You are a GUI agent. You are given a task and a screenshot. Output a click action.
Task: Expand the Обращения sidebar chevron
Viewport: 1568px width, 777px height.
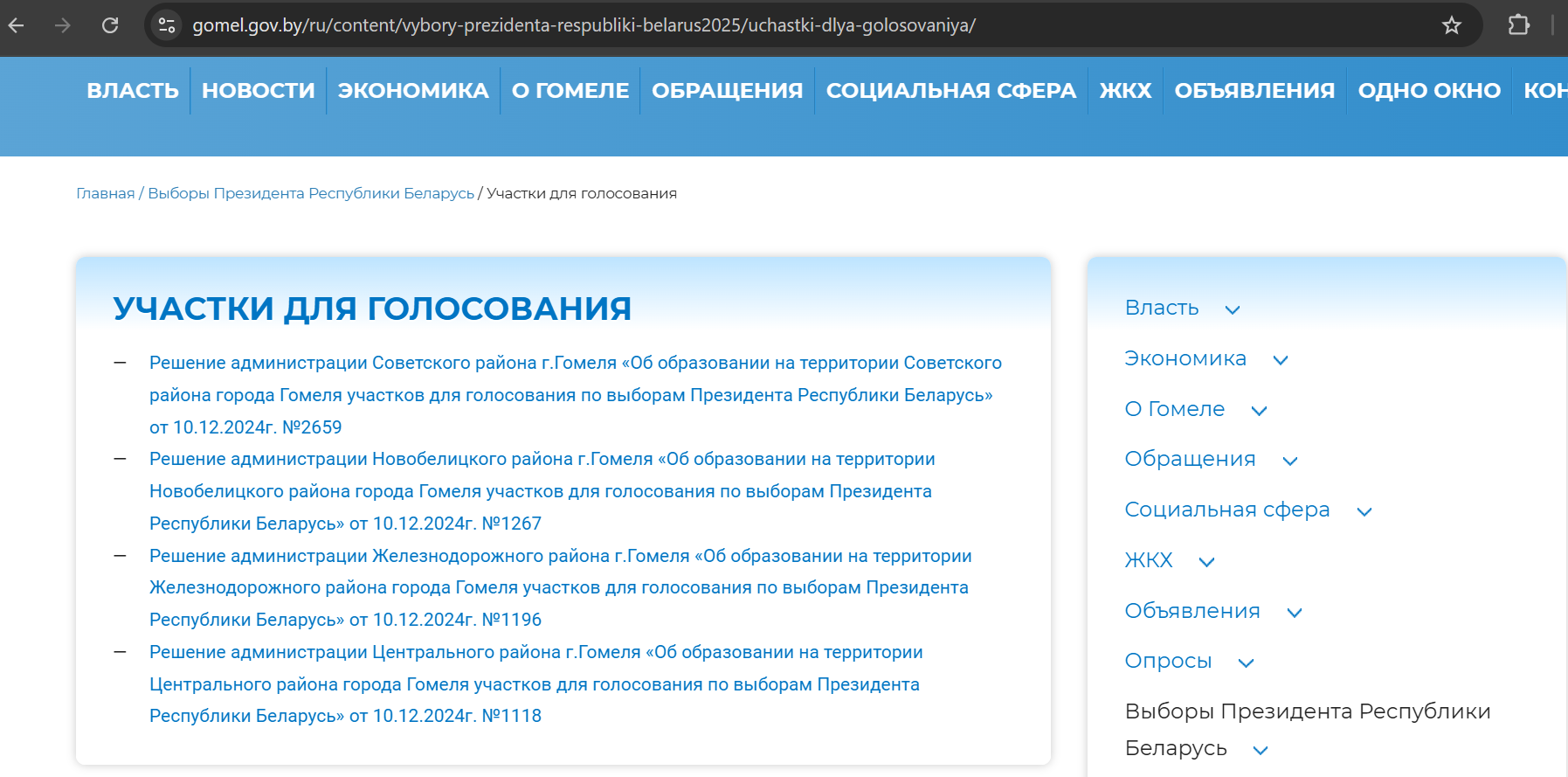(x=1289, y=461)
